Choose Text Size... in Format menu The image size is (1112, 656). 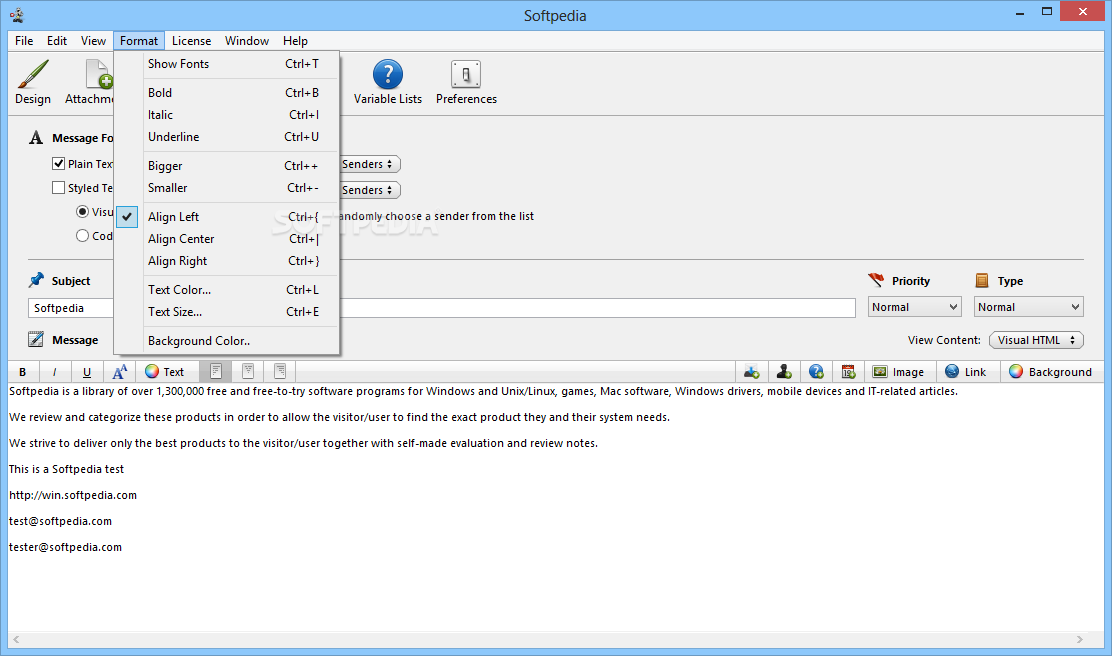[227, 312]
